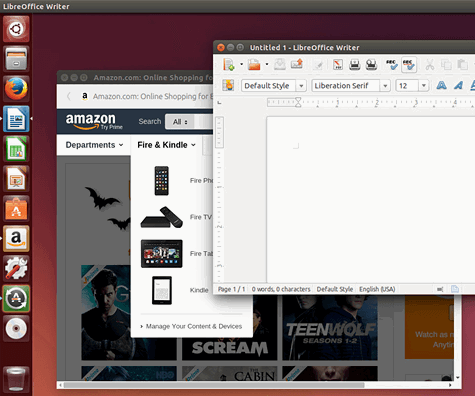Click the Open file folder icon
The image size is (475, 396).
tap(254, 64)
